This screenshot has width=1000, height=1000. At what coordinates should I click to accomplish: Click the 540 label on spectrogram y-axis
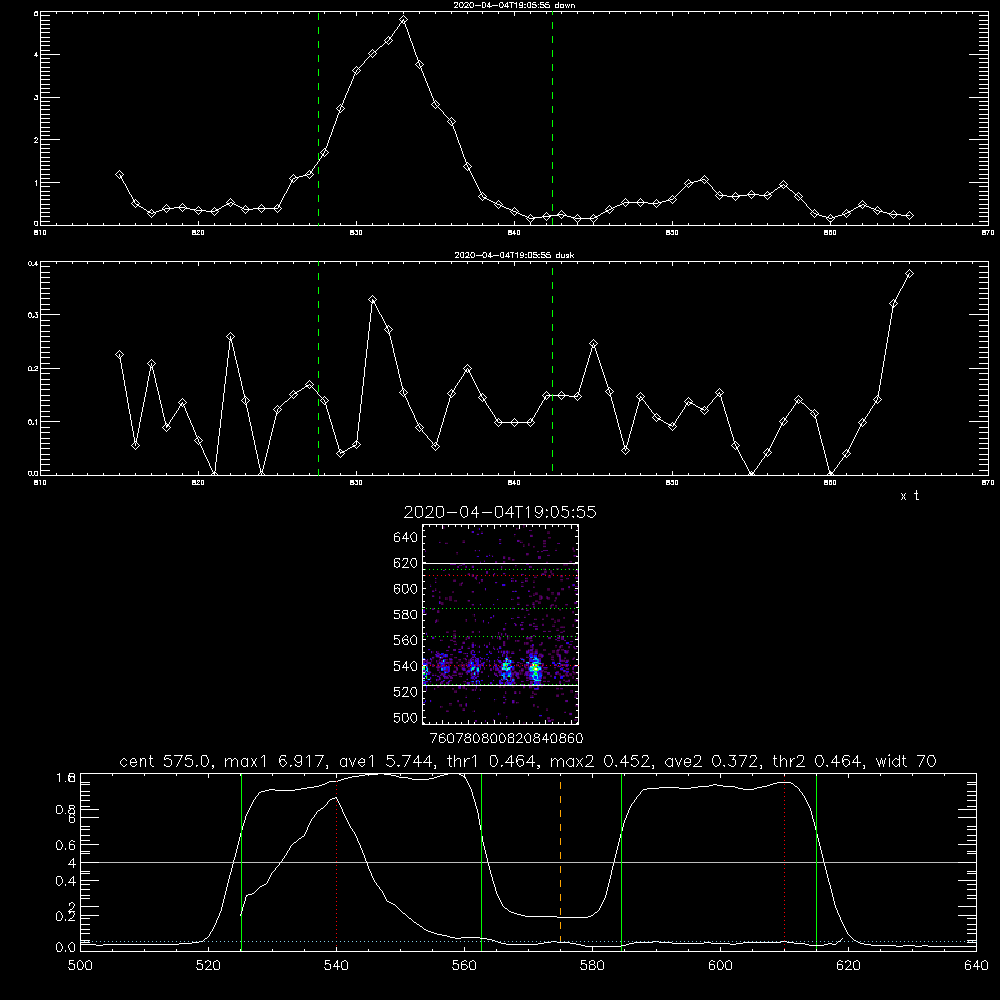pyautogui.click(x=406, y=666)
